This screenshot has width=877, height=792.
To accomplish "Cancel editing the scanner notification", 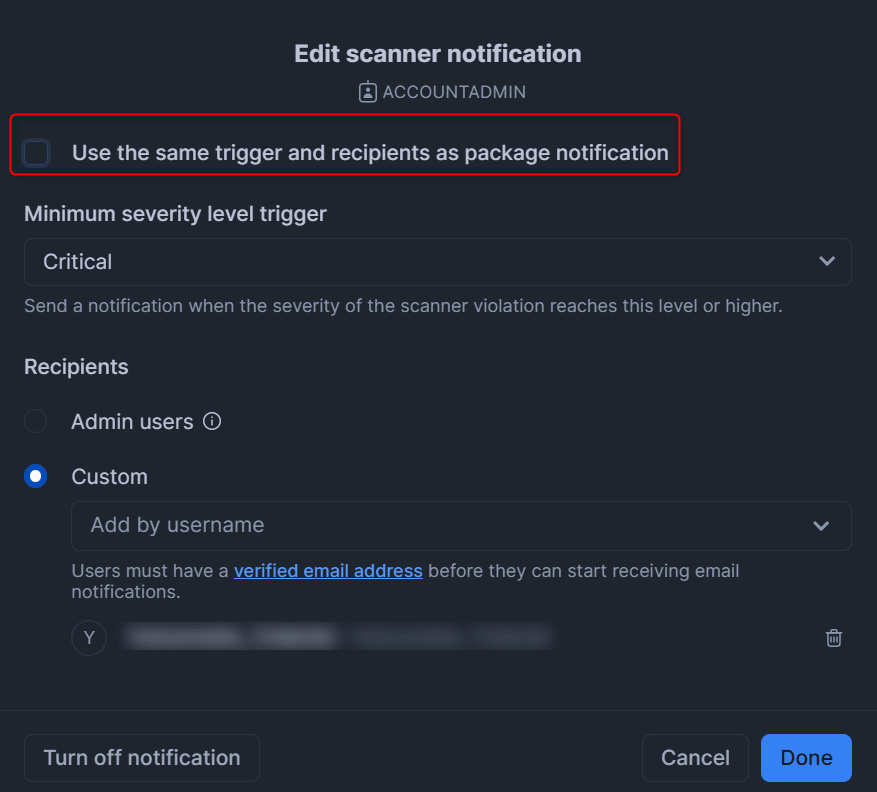I will point(695,758).
